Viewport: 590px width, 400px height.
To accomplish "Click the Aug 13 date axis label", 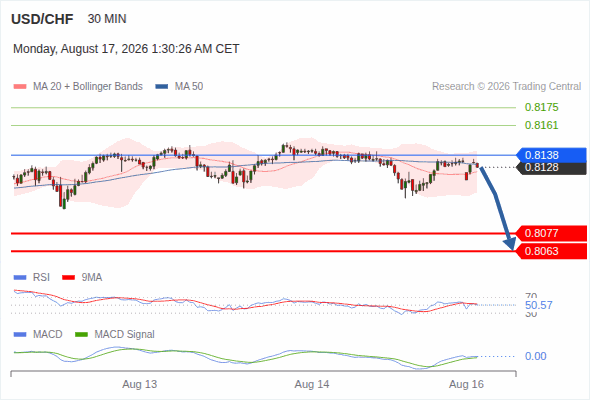I will (140, 384).
